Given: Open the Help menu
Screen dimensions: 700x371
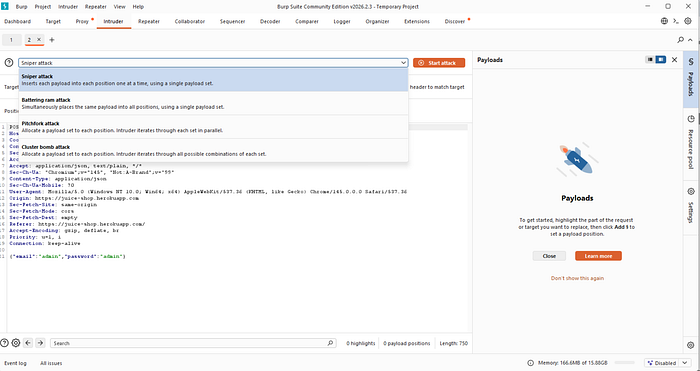Looking at the screenshot, I should (138, 7).
